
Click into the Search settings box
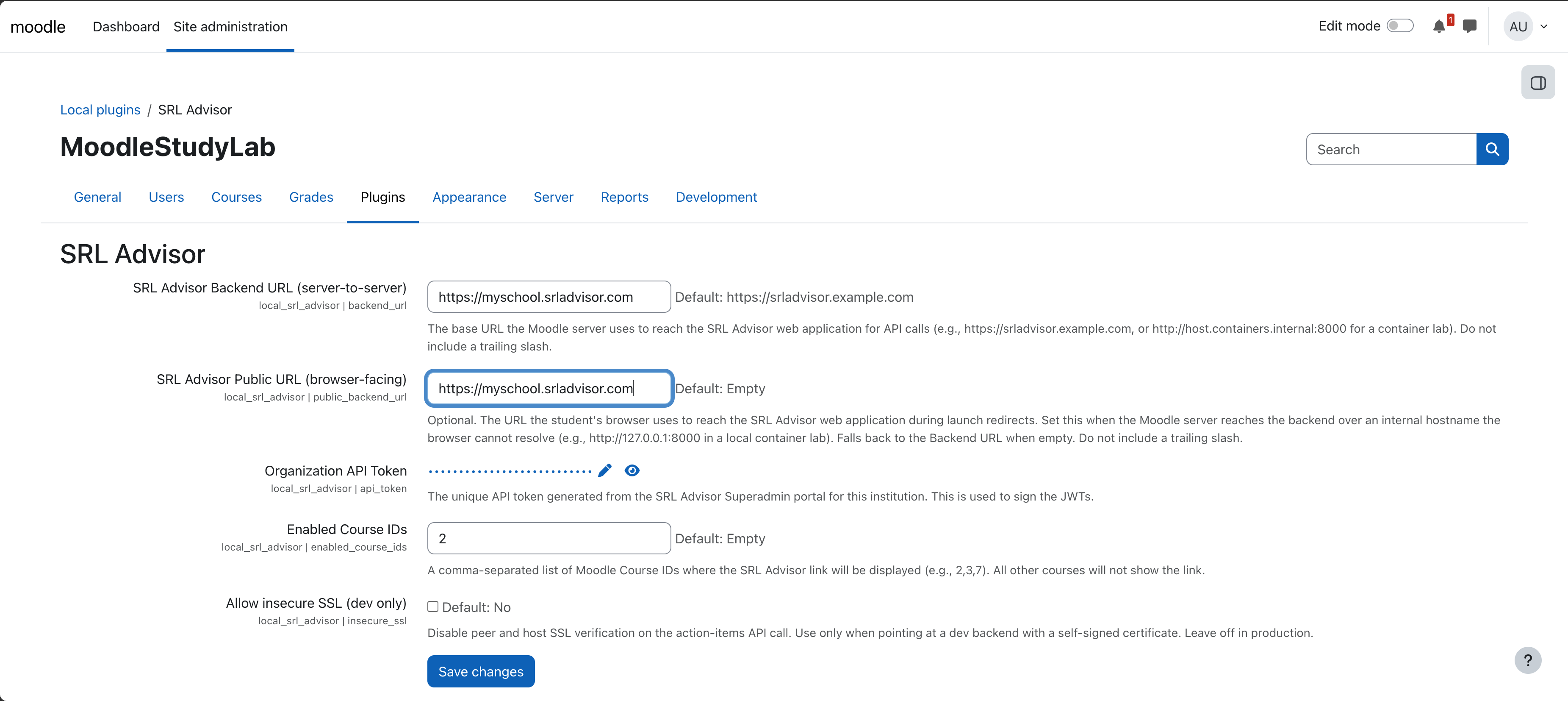pyautogui.click(x=1391, y=149)
